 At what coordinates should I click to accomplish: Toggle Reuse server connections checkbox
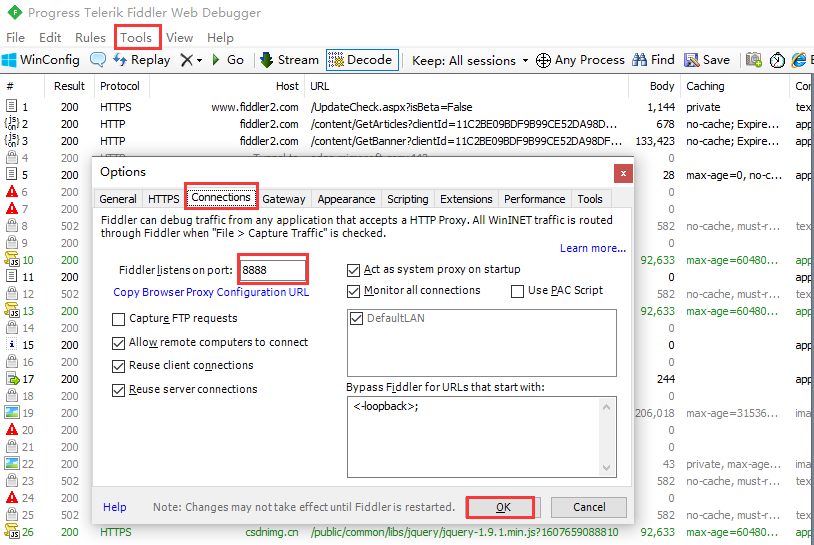point(118,390)
